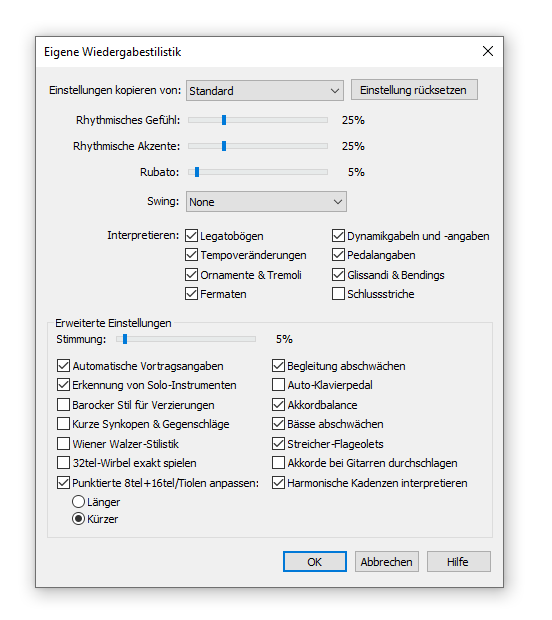The image size is (552, 620).
Task: Enable Auto-Klavierpedal option
Action: point(278,385)
